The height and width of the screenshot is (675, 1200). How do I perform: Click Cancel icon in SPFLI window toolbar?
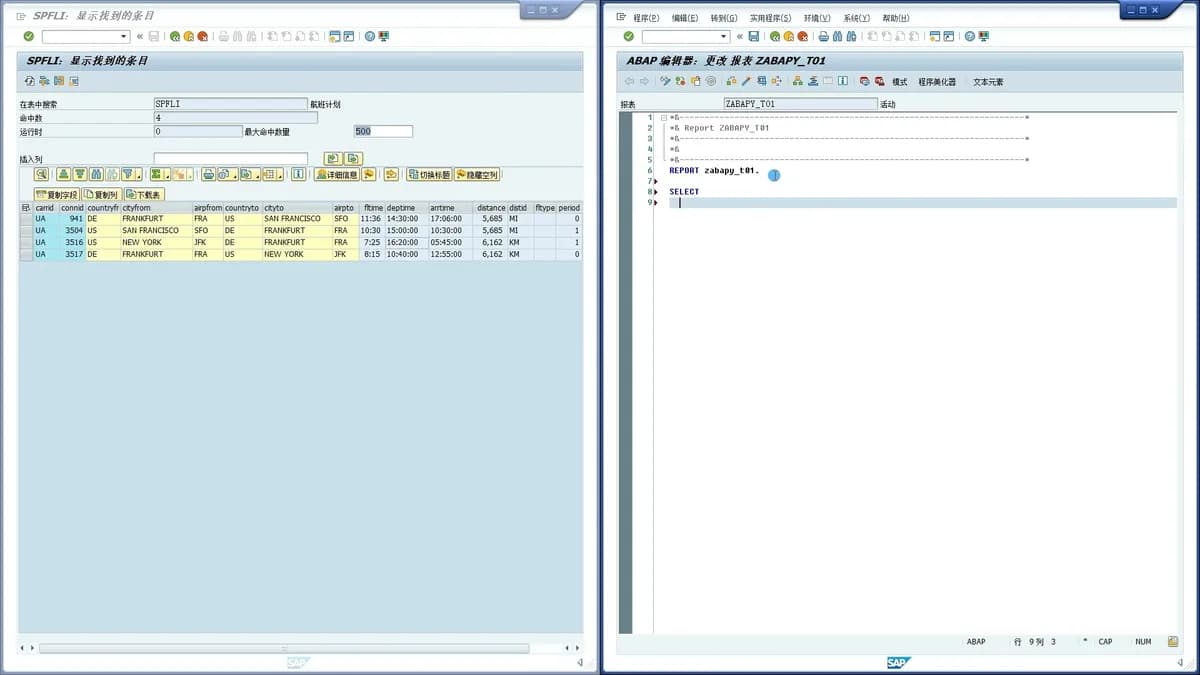[202, 36]
